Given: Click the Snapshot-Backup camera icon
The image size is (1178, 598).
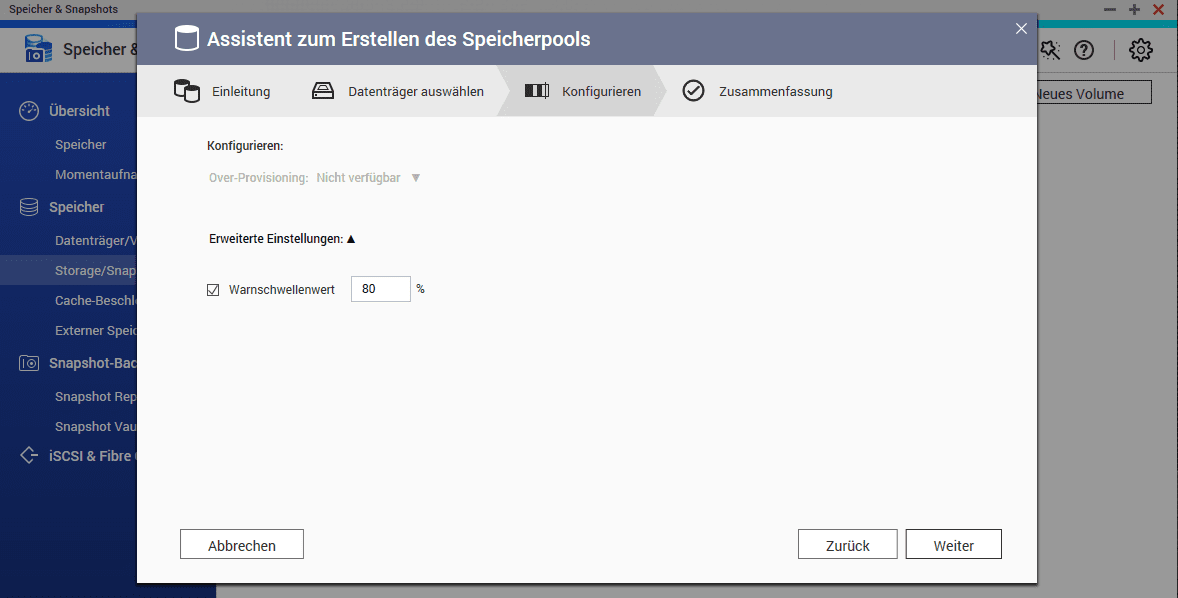Looking at the screenshot, I should (x=29, y=364).
